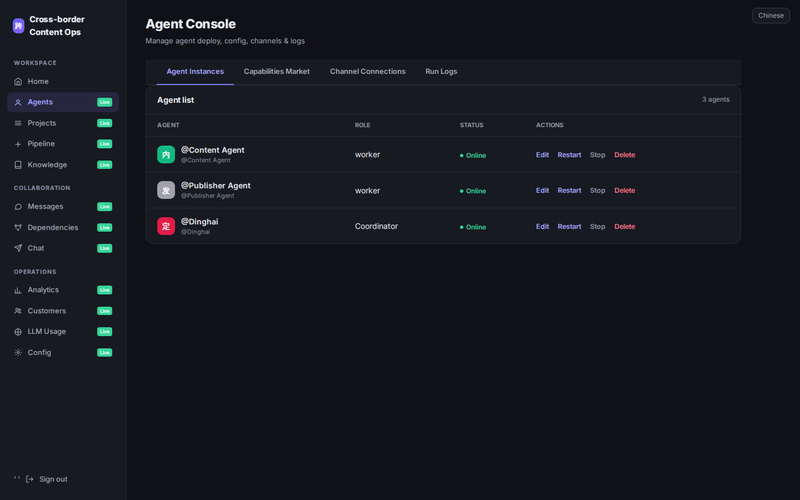Click the Sign out label
This screenshot has height=500, width=800.
coord(53,479)
